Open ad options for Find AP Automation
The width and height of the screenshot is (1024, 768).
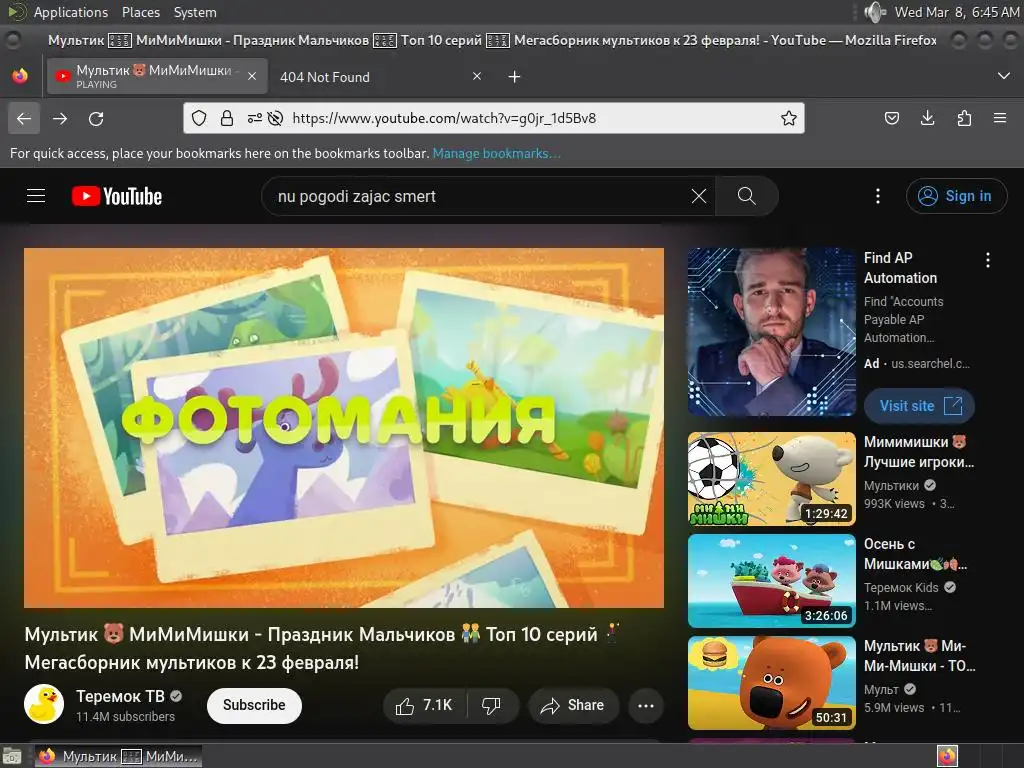(987, 260)
